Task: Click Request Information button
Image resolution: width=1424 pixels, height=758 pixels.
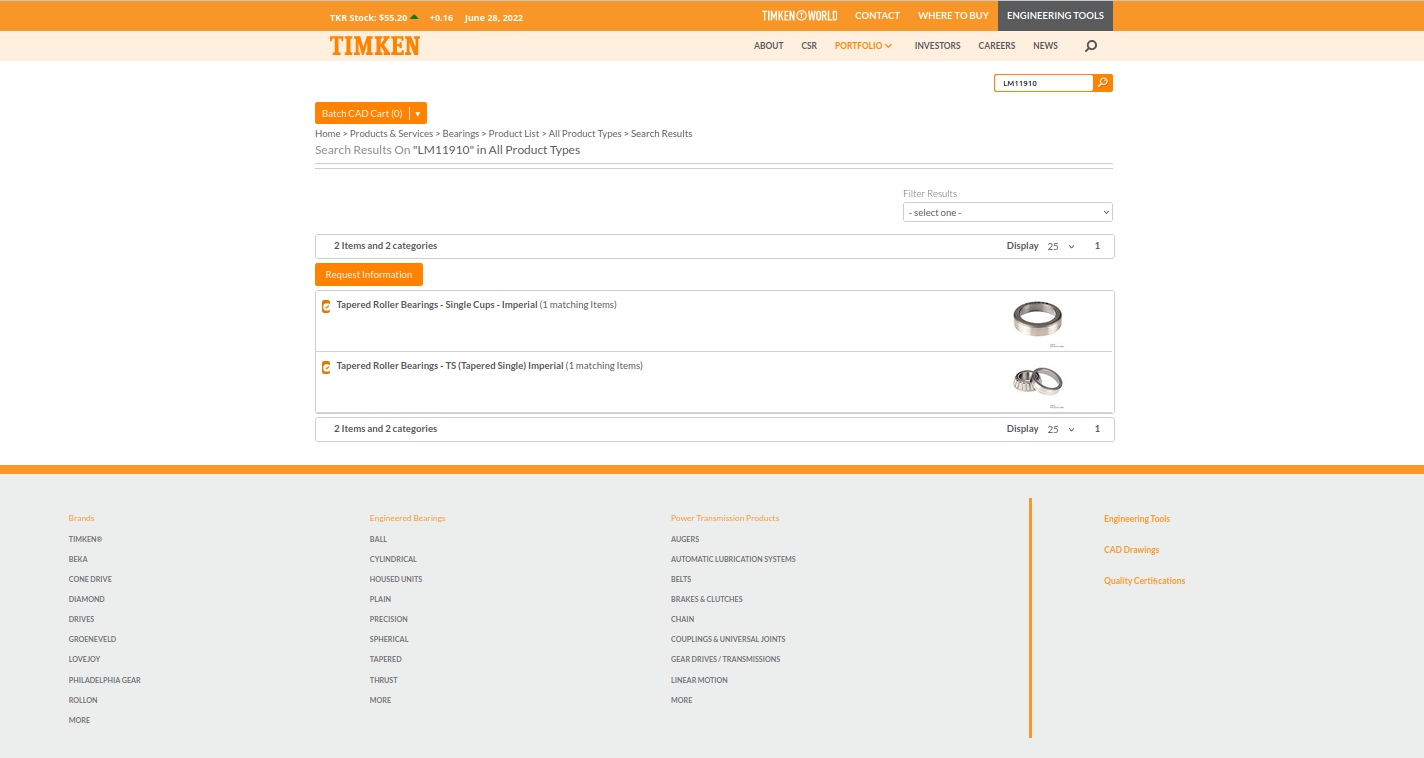Action: click(369, 275)
